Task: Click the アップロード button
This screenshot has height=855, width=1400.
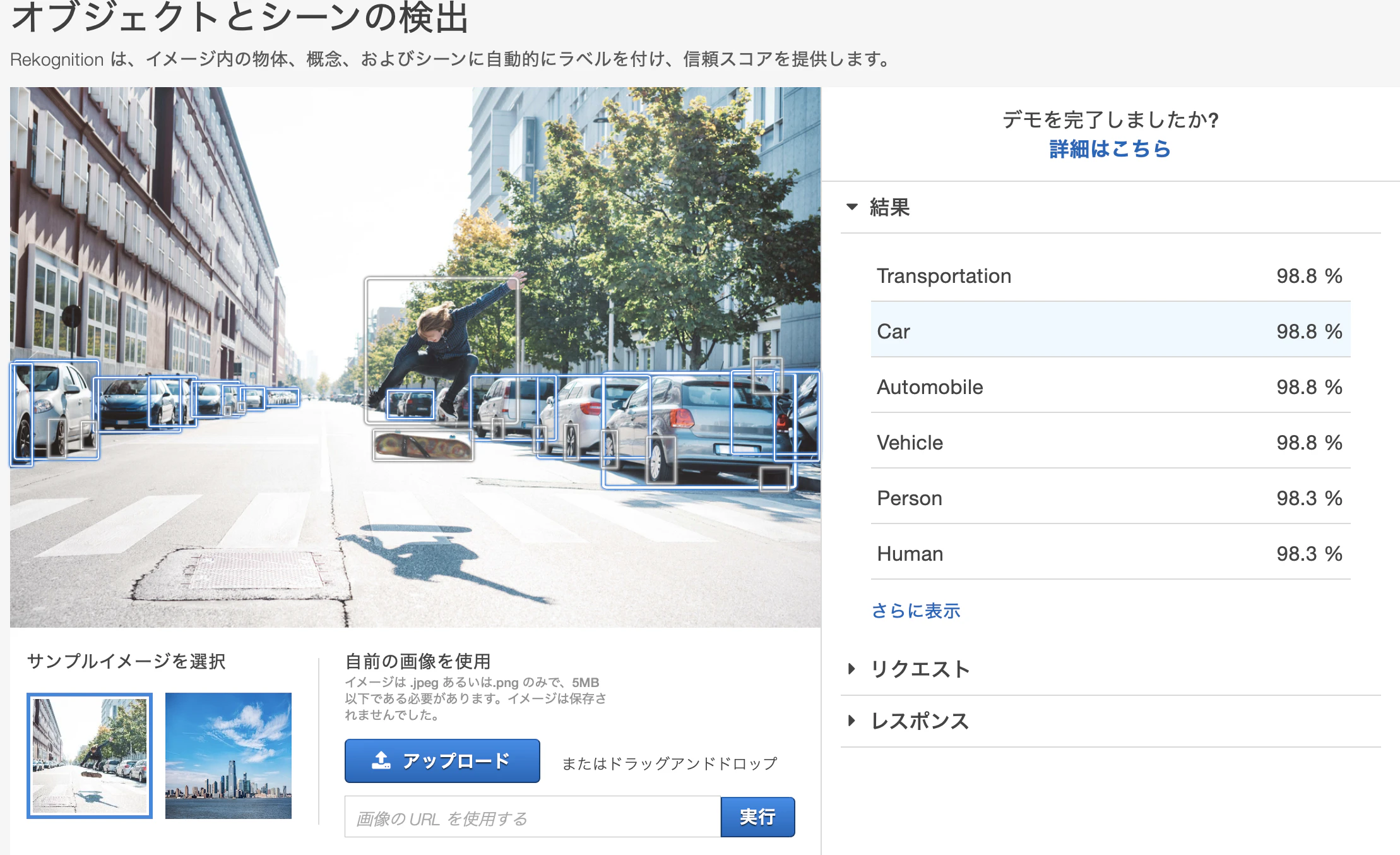Action: pyautogui.click(x=442, y=761)
